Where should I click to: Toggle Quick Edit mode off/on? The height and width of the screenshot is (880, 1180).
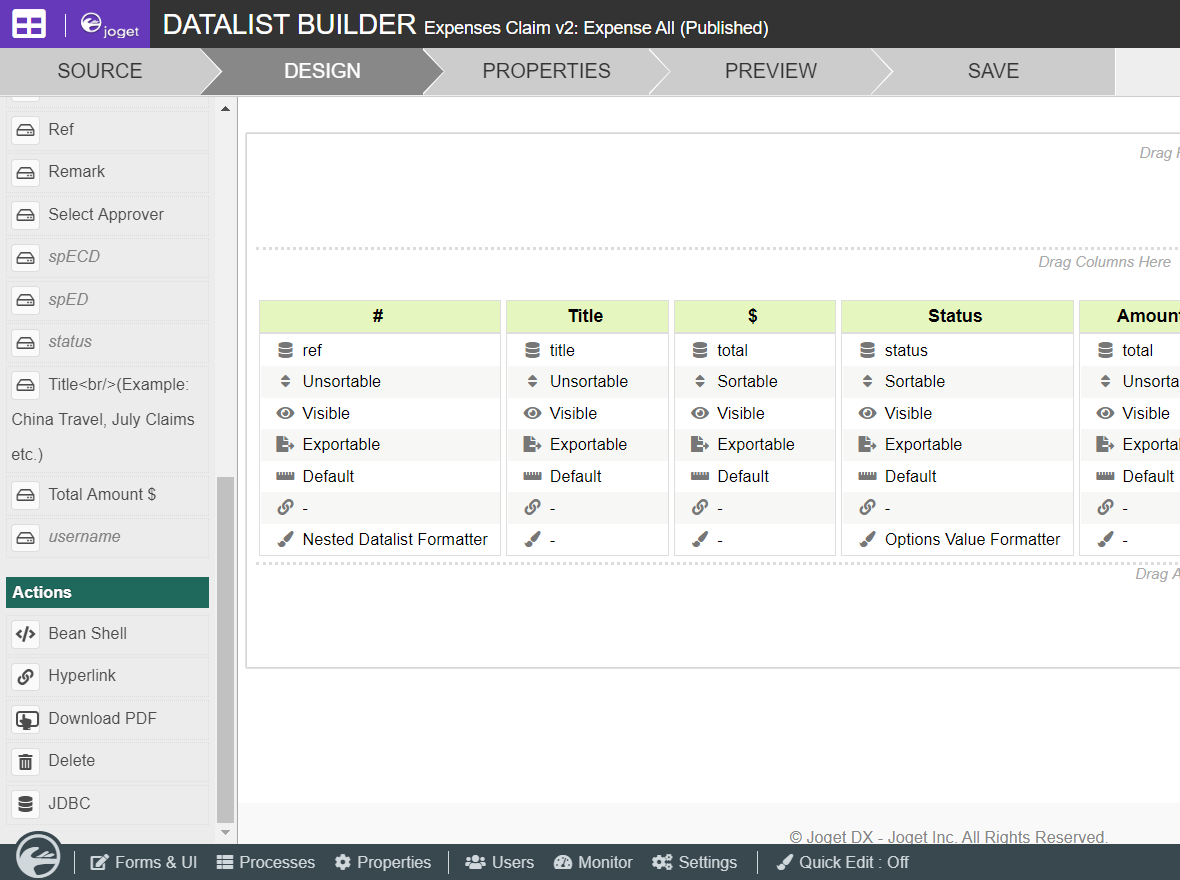(x=842, y=862)
